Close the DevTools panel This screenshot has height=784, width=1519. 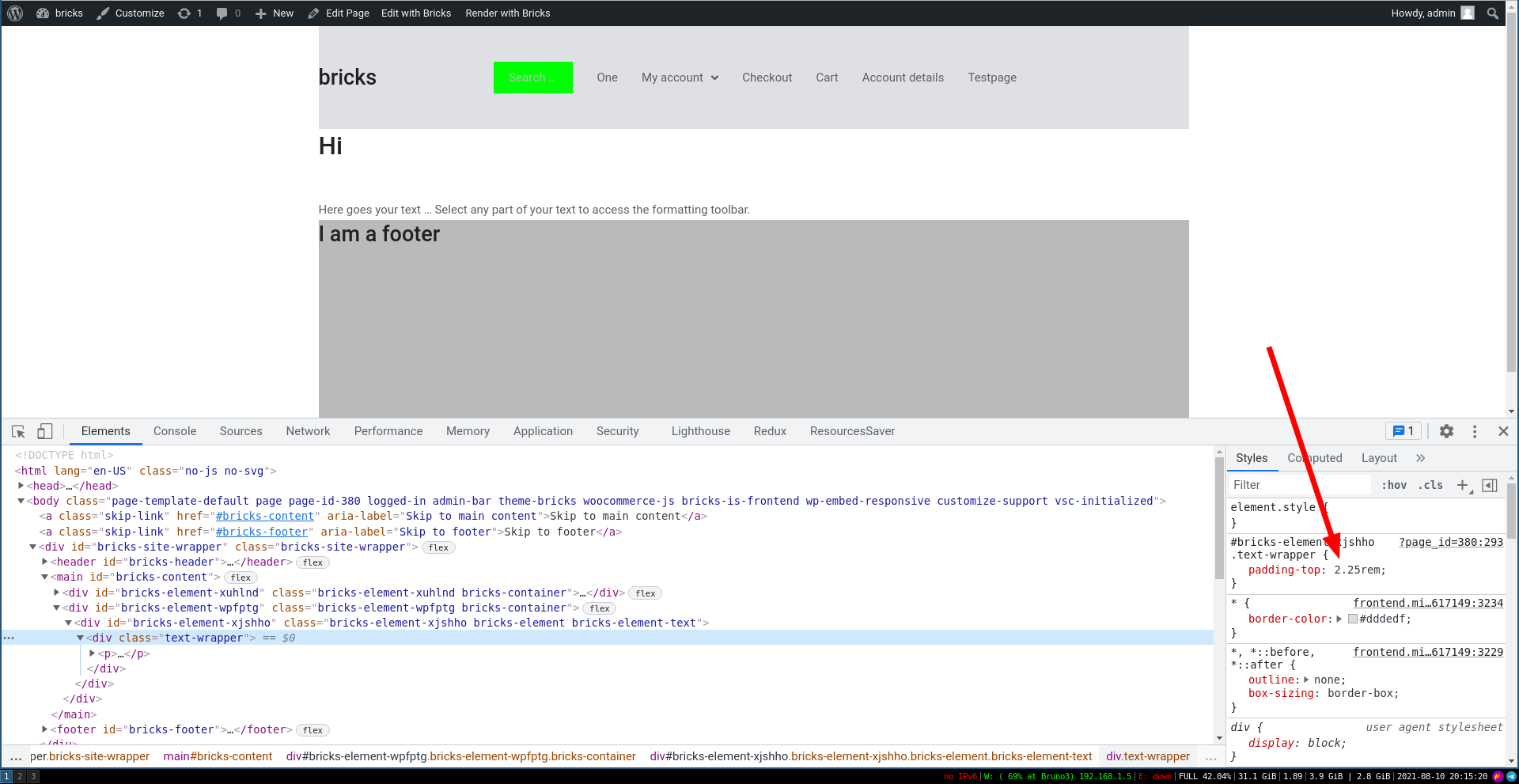pos(1503,431)
